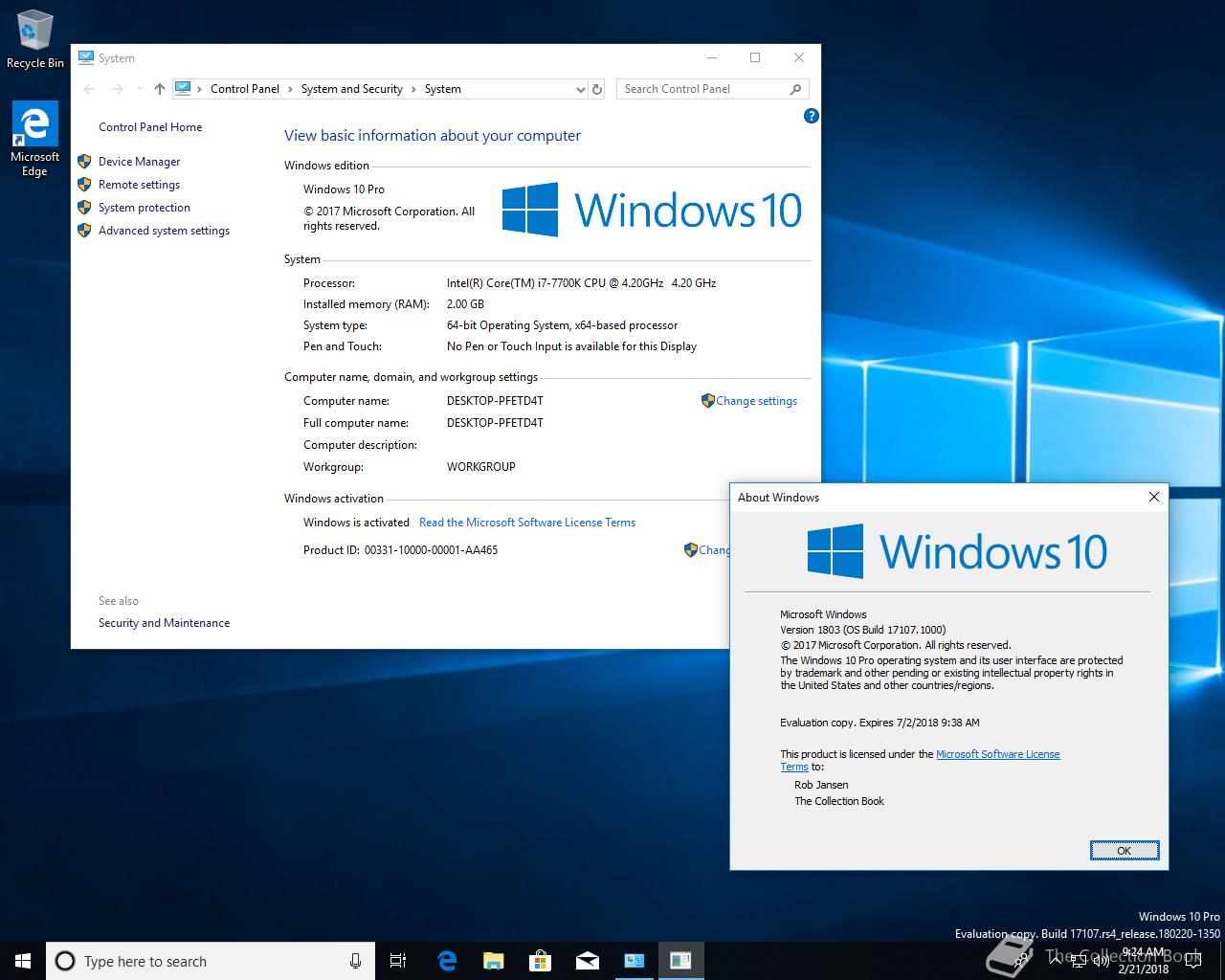Click the System breadcrumb item
This screenshot has width=1225, height=980.
click(x=442, y=89)
